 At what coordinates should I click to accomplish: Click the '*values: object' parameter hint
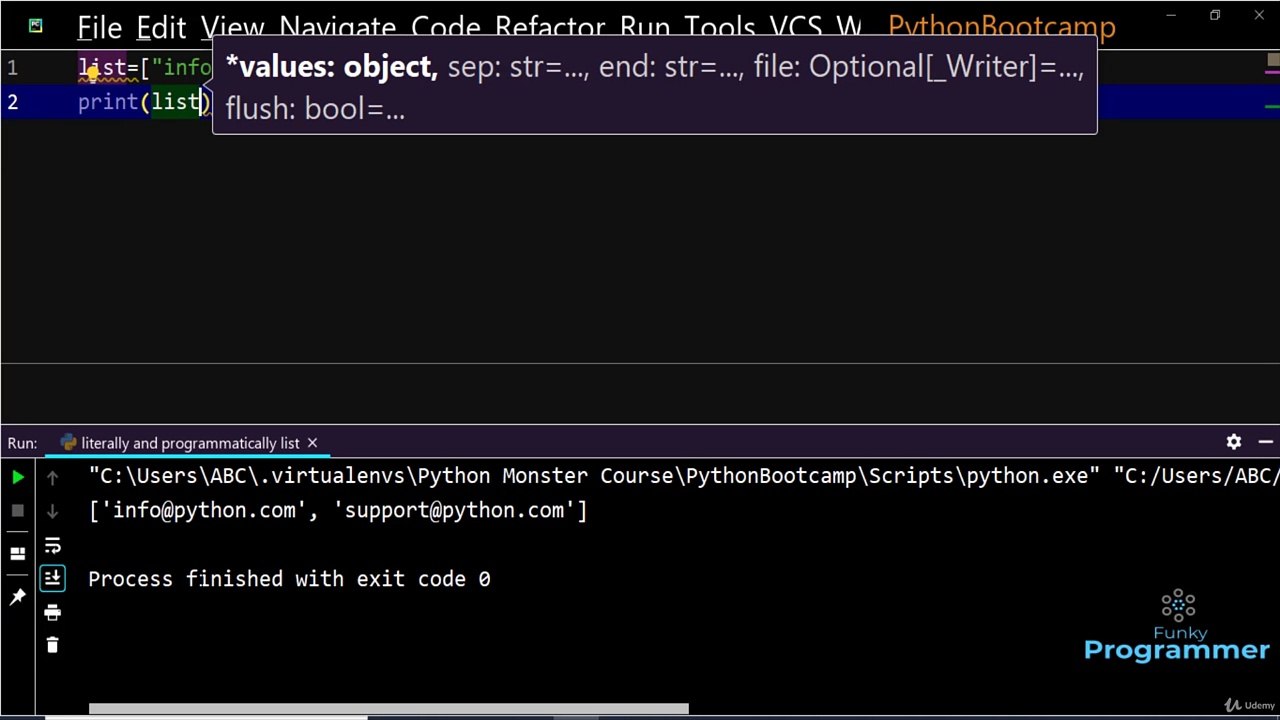(x=331, y=67)
